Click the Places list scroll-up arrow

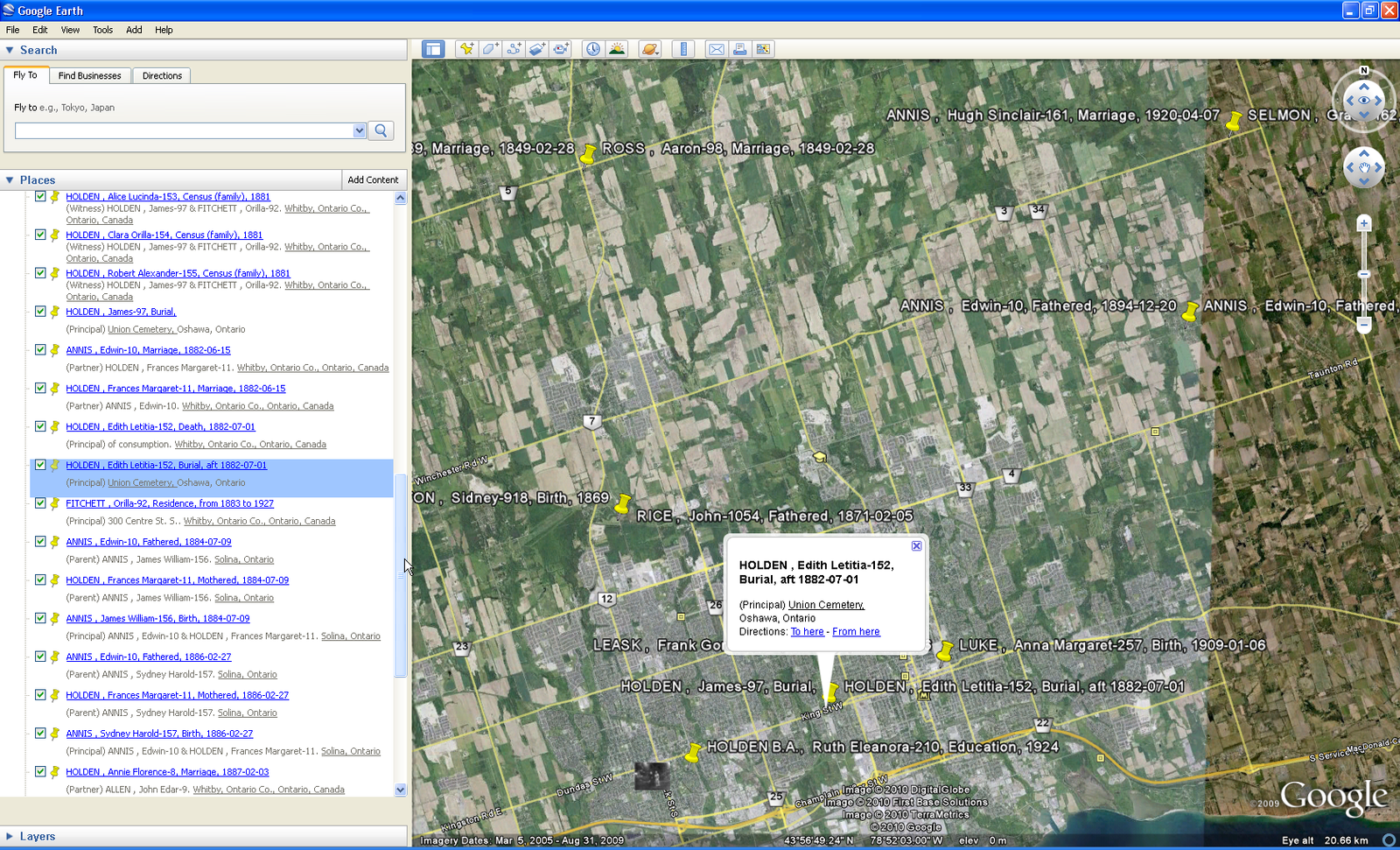coord(401,198)
